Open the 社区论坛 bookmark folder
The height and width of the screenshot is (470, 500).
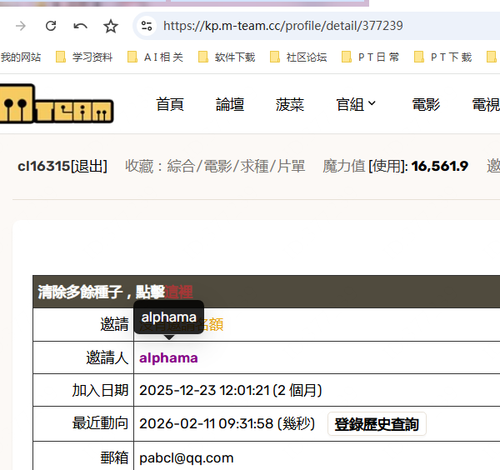[x=298, y=57]
